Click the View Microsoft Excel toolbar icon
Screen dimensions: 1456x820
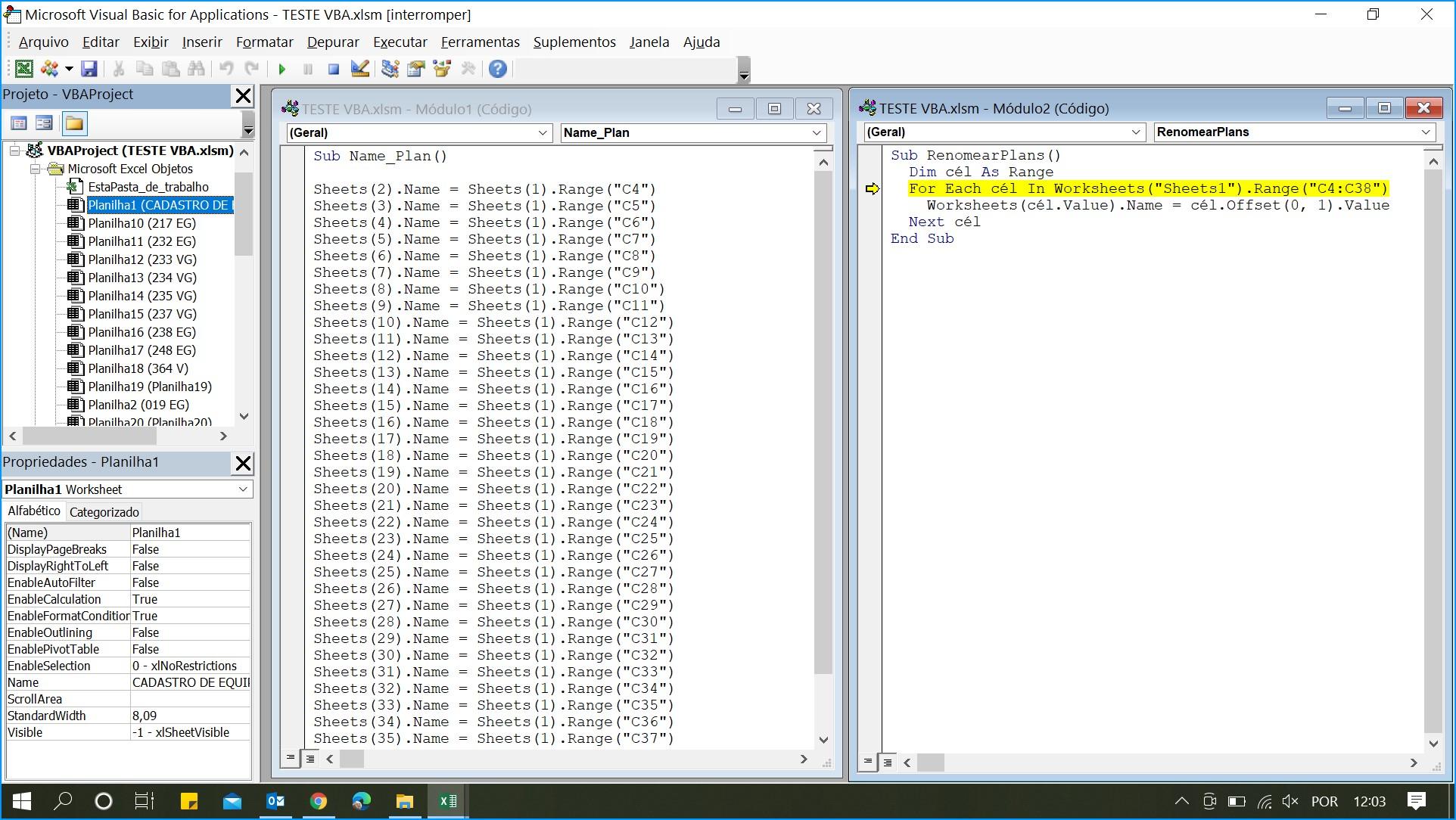(23, 69)
